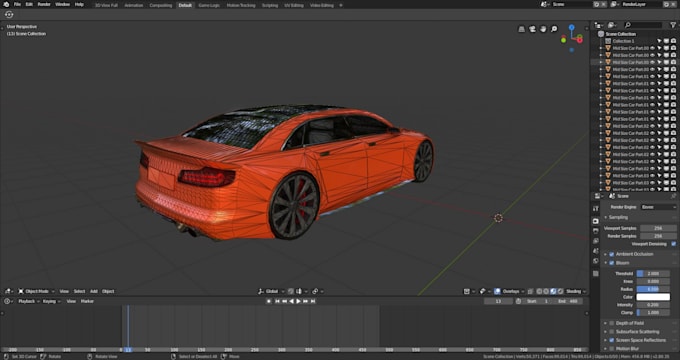Expand the Depth of Field panel arrow
This screenshot has height=360, width=680.
(x=605, y=323)
